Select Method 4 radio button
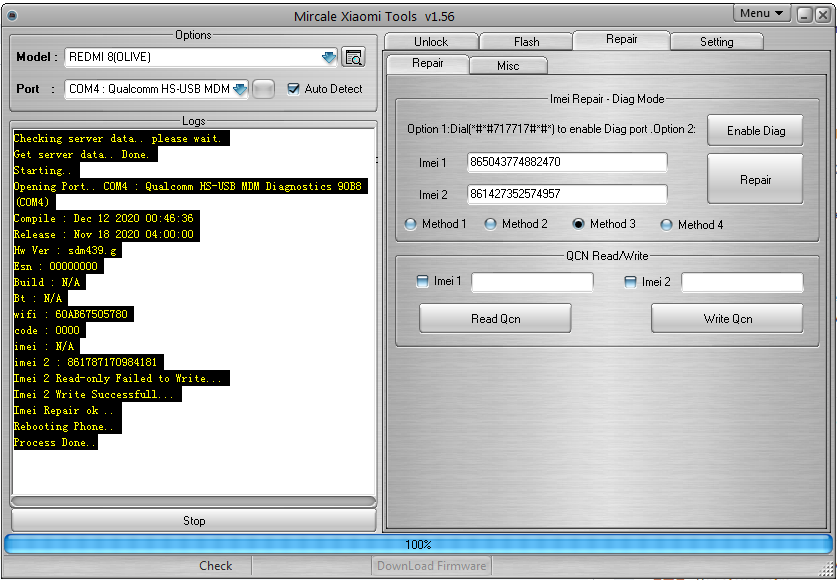 pos(666,225)
